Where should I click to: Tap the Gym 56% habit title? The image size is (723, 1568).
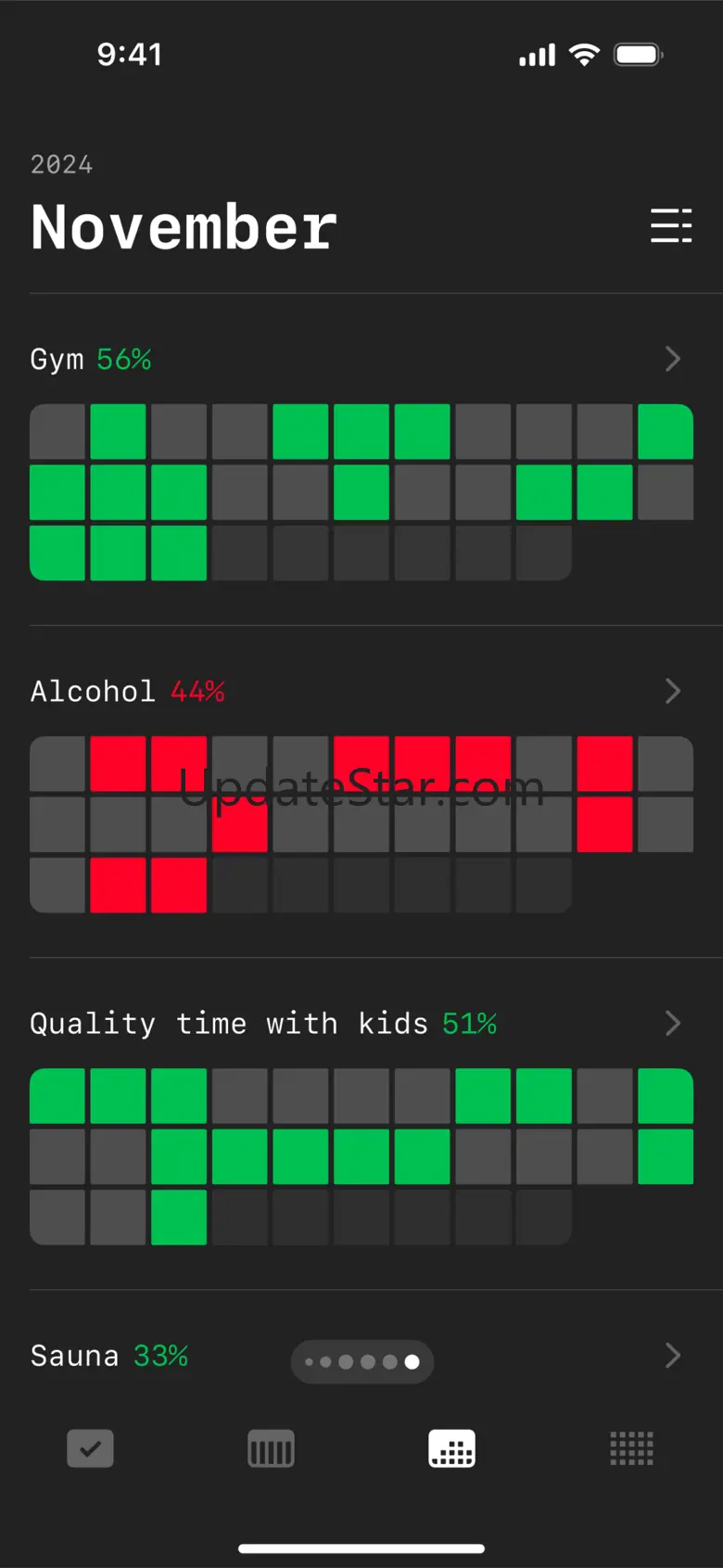(x=91, y=360)
